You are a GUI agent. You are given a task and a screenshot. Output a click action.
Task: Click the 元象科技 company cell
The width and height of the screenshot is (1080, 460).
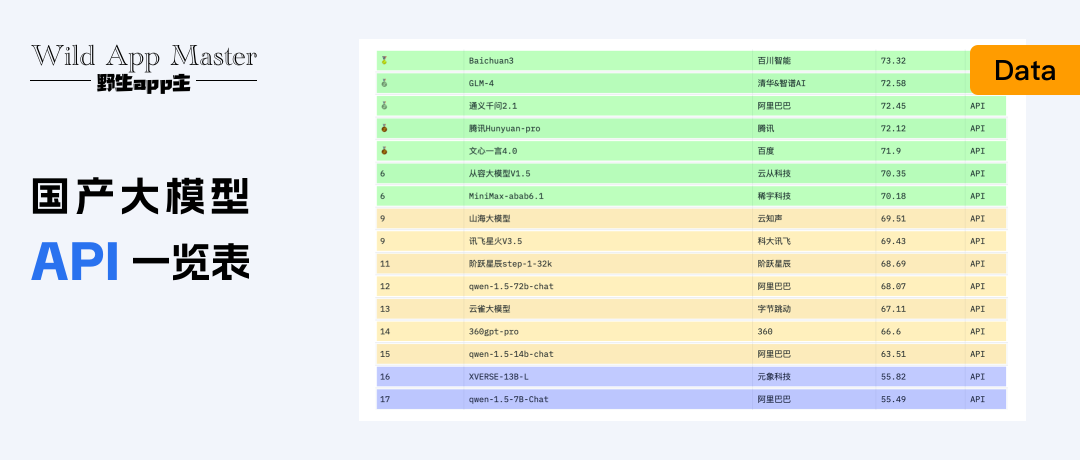click(x=774, y=377)
